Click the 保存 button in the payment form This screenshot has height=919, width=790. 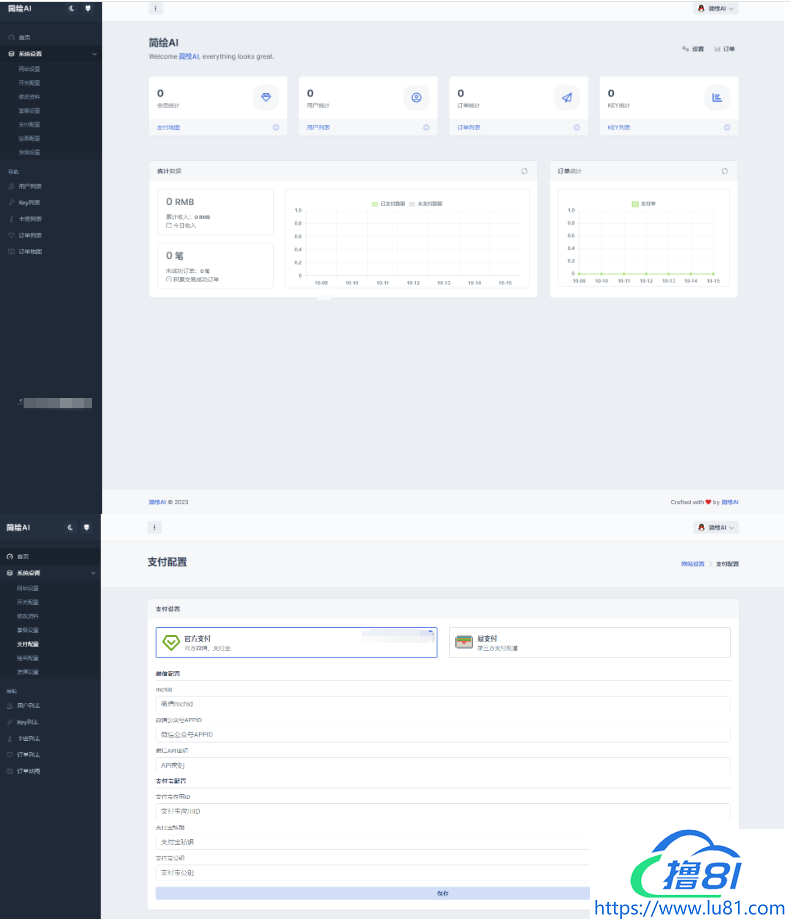[x=443, y=893]
